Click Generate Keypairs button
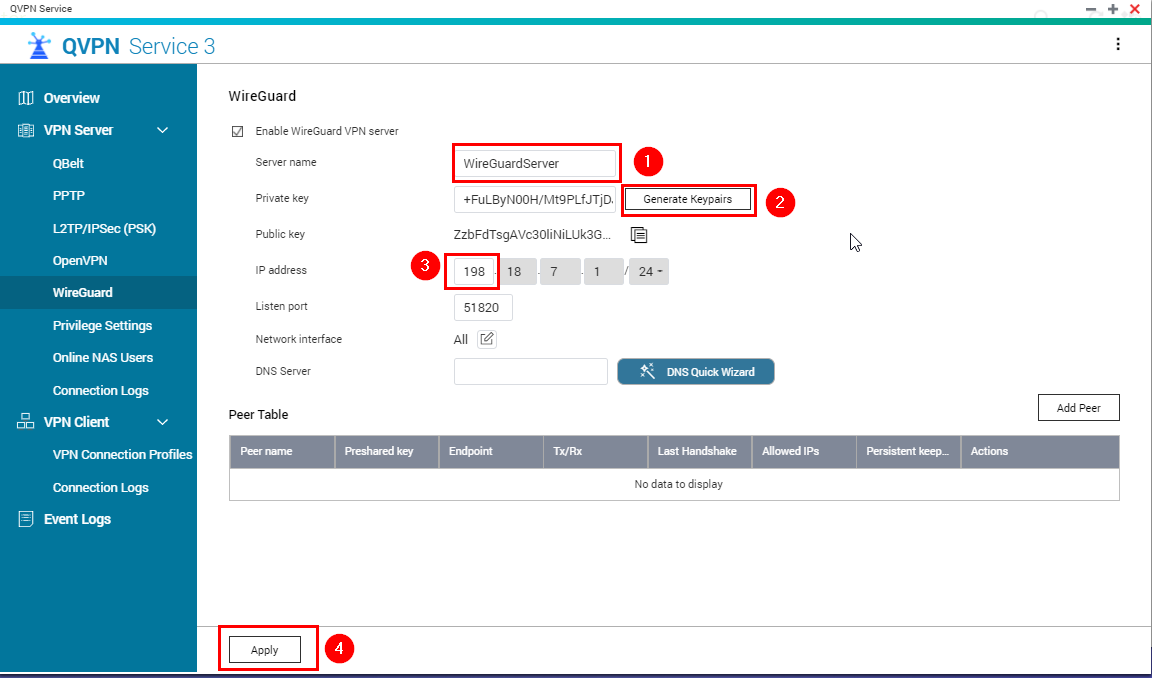 point(688,199)
